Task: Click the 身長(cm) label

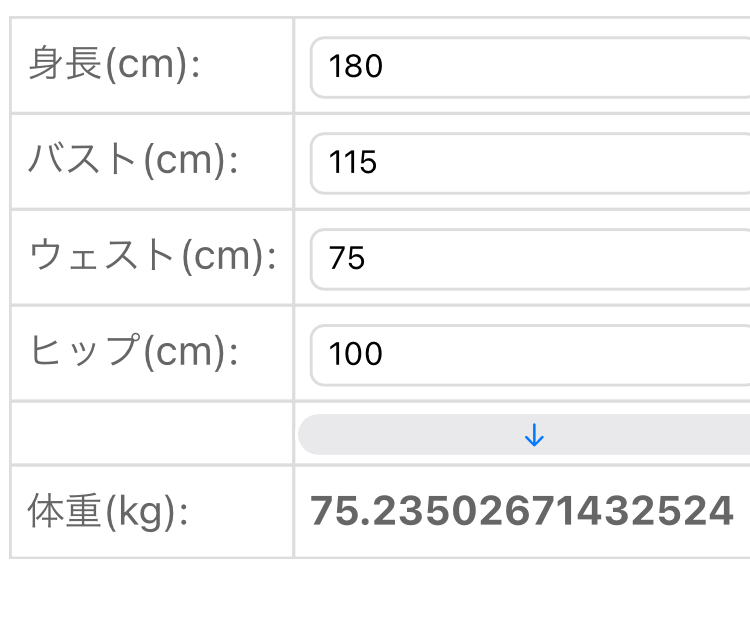Action: point(115,66)
